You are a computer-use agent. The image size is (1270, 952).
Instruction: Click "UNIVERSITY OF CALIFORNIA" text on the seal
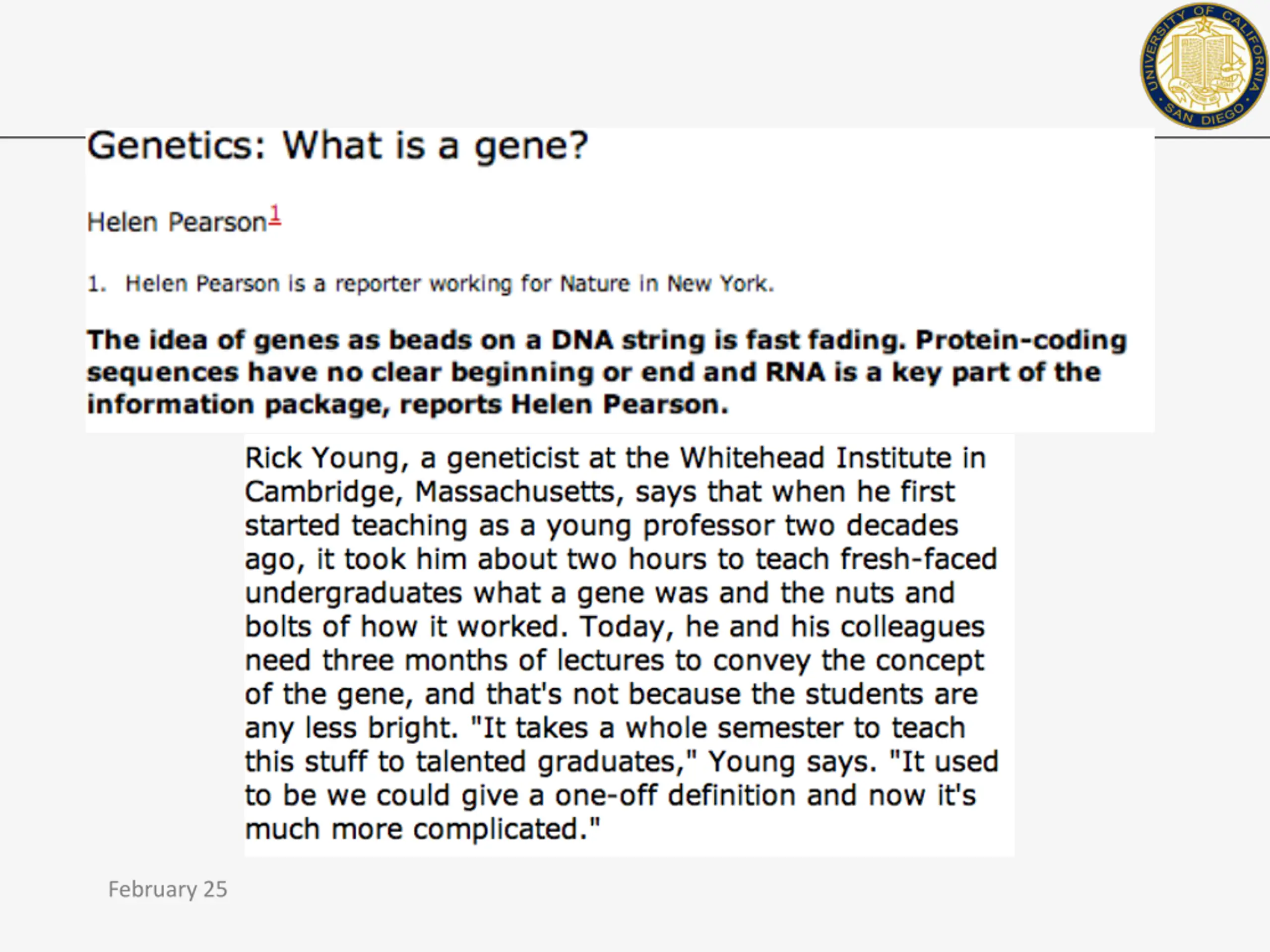[x=1205, y=46]
